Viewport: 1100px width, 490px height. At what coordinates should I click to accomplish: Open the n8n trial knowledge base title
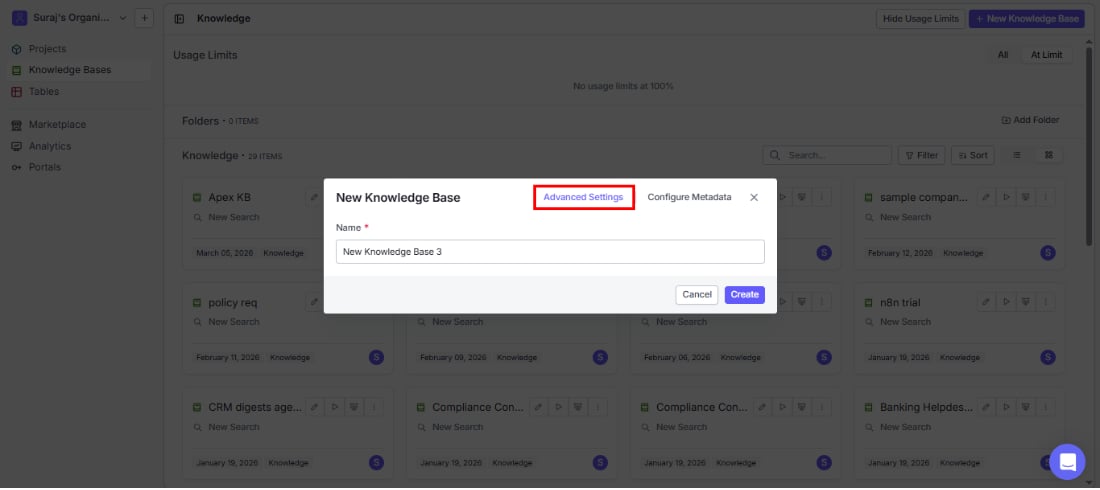(x=900, y=303)
